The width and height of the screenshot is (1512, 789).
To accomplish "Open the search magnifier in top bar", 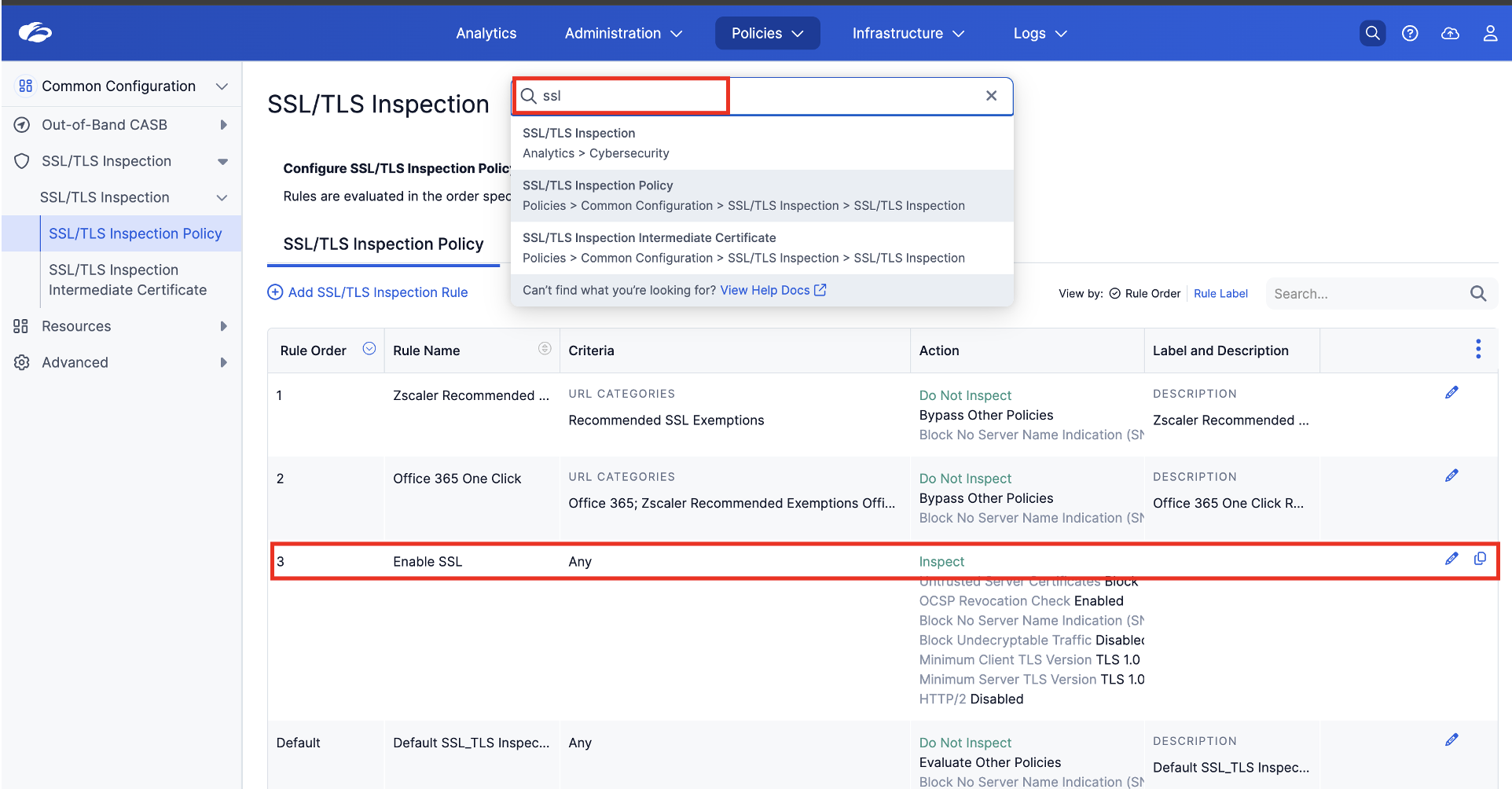I will pyautogui.click(x=1372, y=33).
